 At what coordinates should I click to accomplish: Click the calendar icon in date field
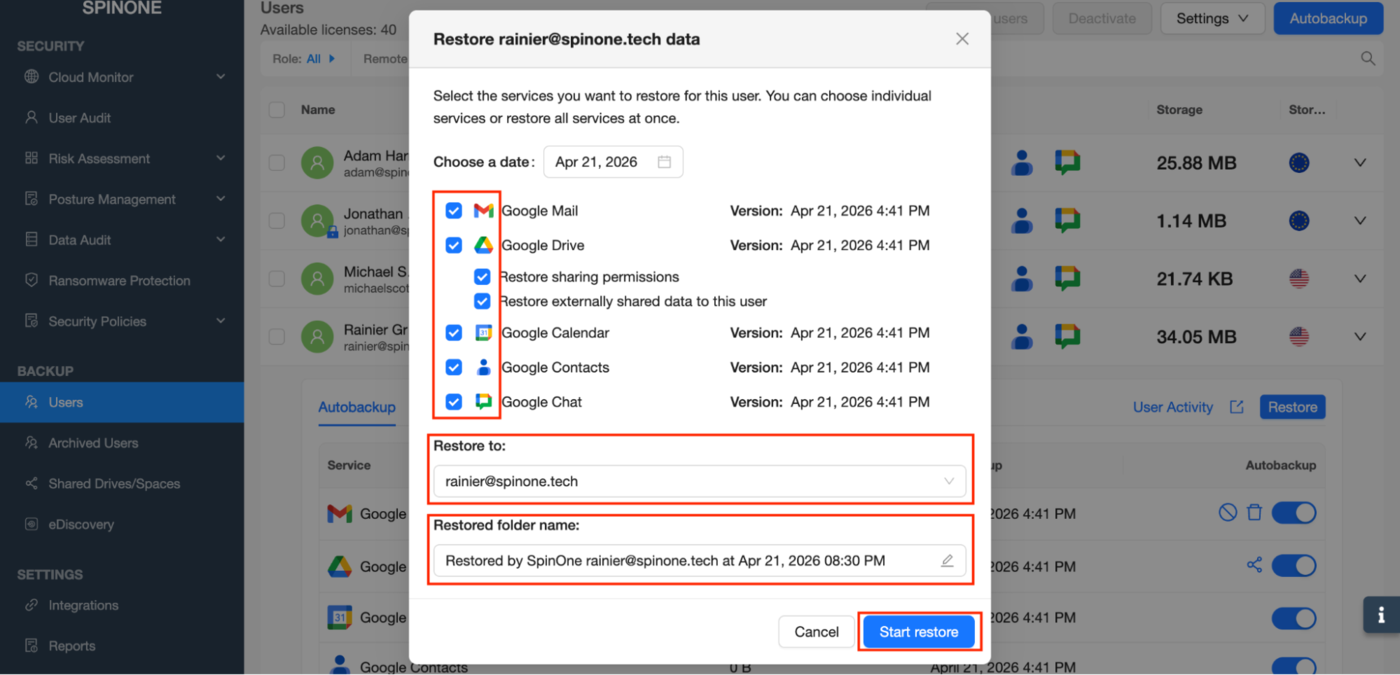point(664,162)
